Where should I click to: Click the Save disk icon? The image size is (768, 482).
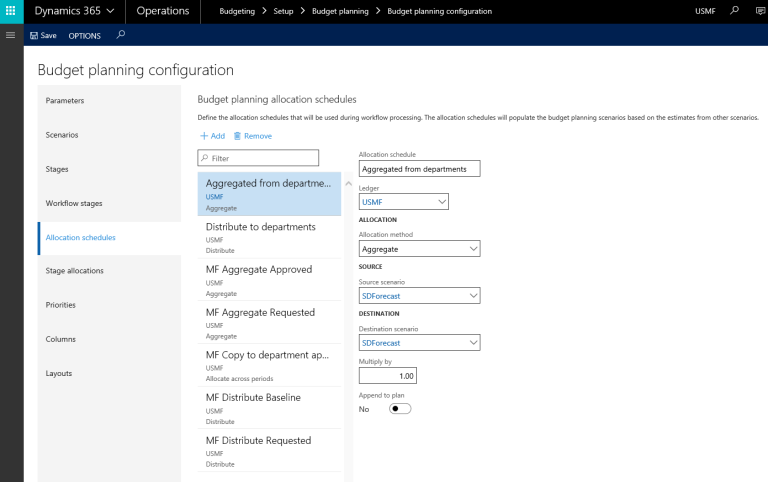[34, 35]
